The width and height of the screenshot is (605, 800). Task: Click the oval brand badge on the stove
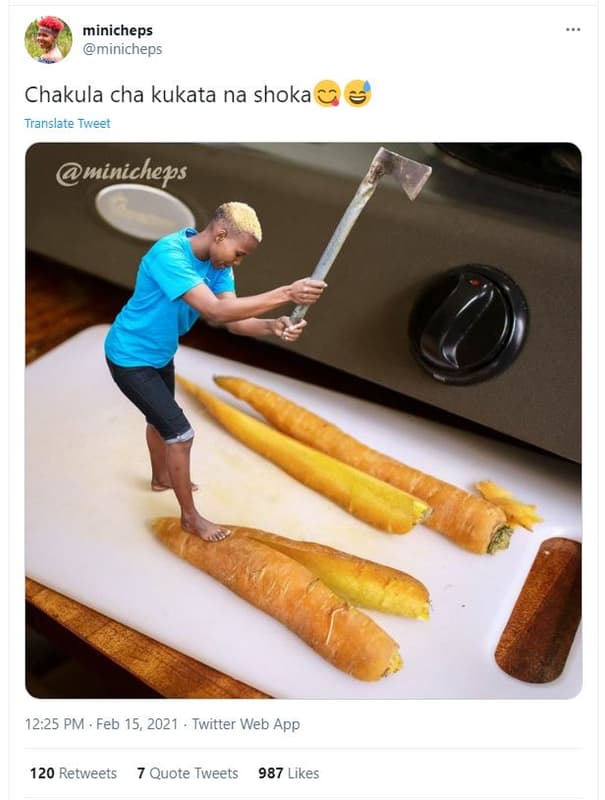pos(145,211)
